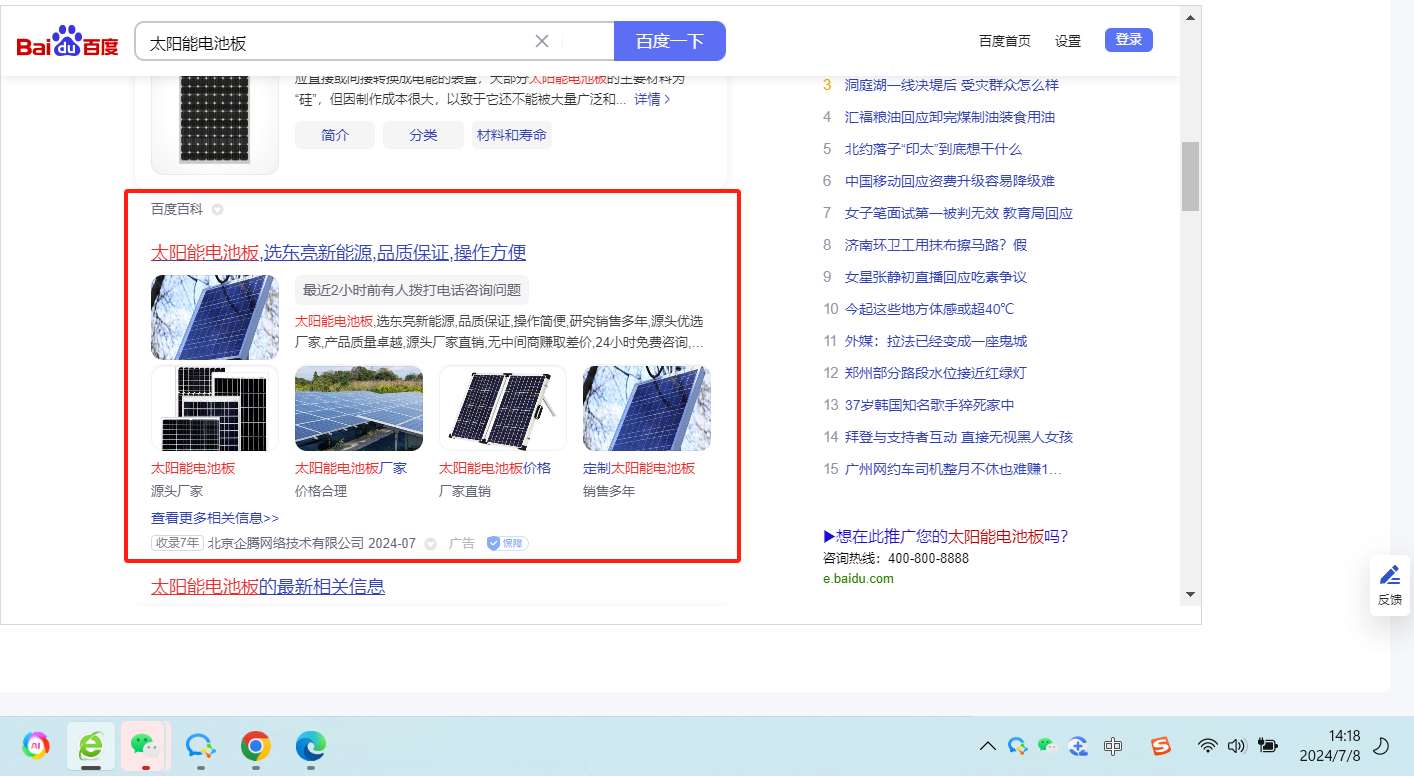
Task: Click the 保障 shield badge in the ad
Action: [x=507, y=543]
